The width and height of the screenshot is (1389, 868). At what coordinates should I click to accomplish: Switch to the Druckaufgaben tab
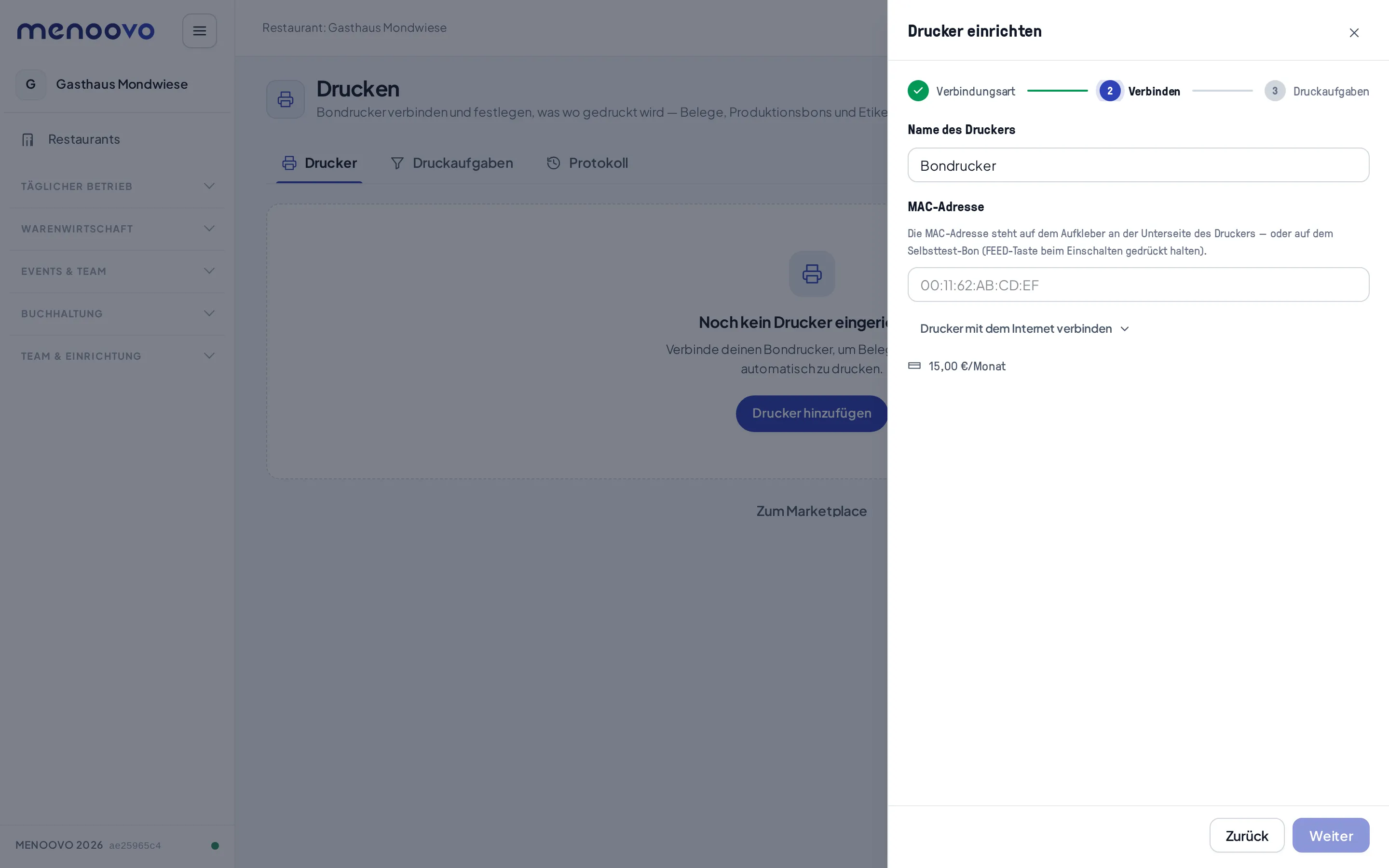pyautogui.click(x=452, y=163)
